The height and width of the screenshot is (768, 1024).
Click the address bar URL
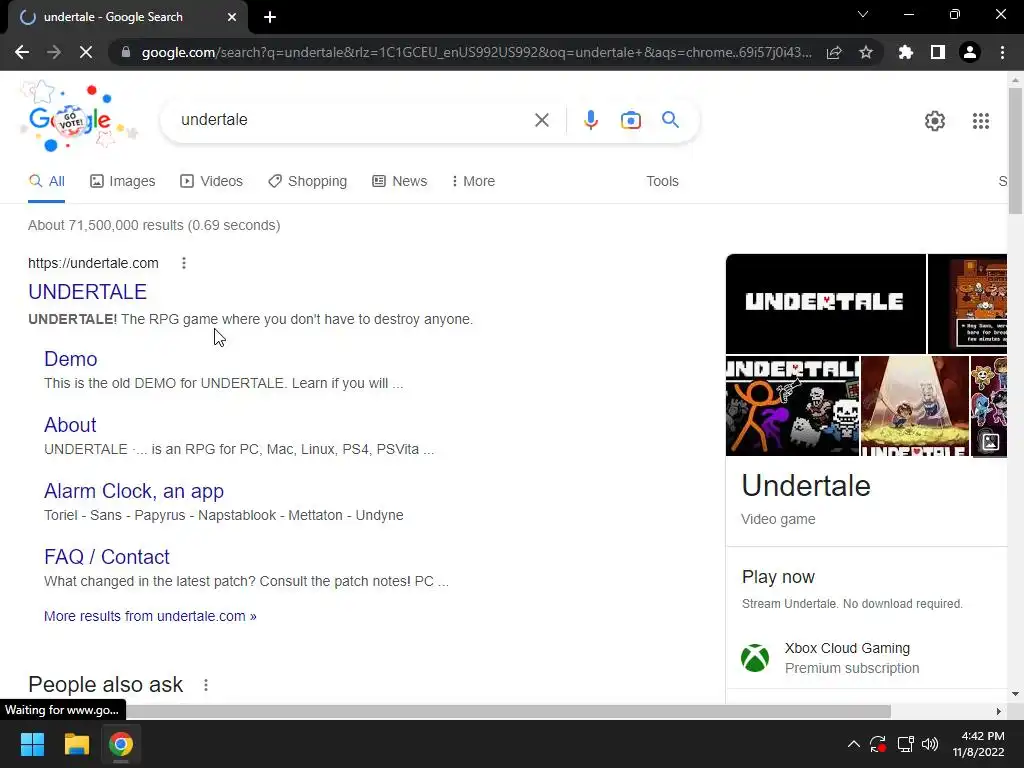(x=477, y=52)
